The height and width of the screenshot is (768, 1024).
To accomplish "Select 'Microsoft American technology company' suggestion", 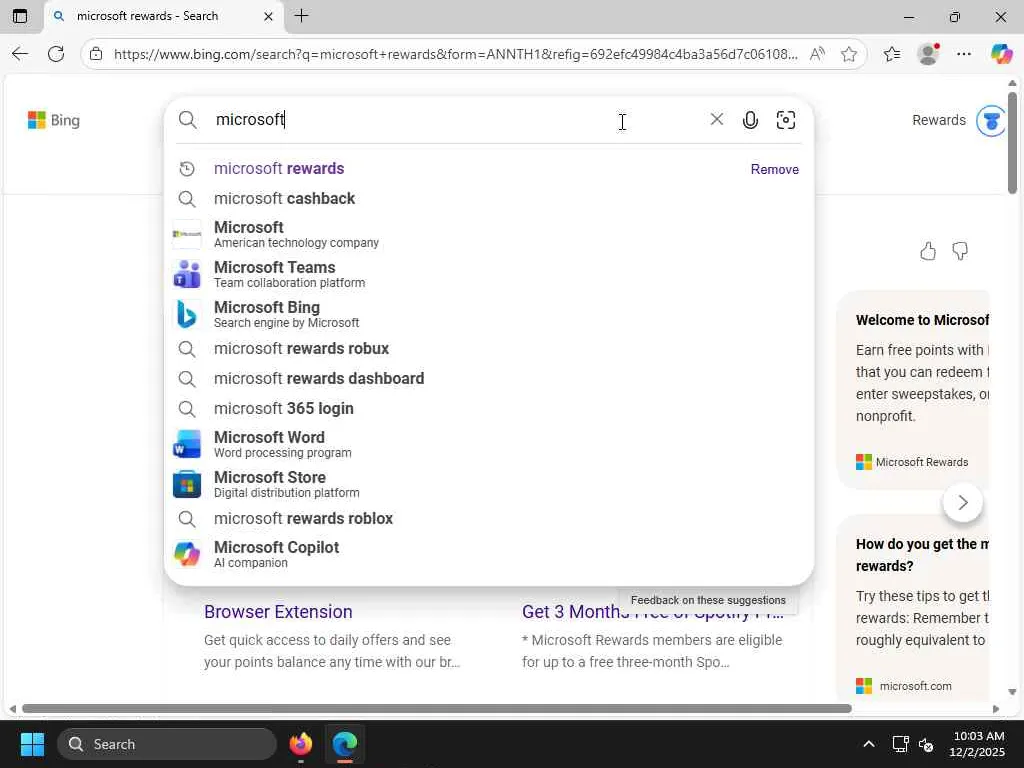I will pyautogui.click(x=489, y=234).
